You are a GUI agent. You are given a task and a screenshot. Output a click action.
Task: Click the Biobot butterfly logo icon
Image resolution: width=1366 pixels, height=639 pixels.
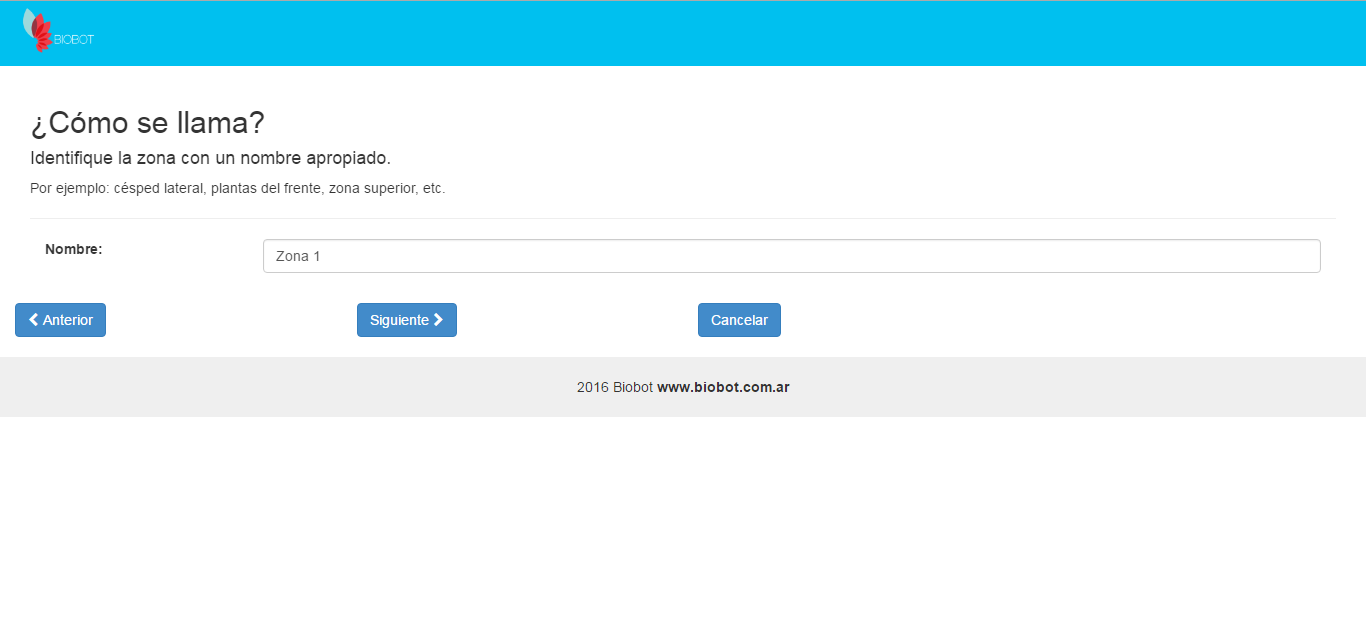(38, 29)
